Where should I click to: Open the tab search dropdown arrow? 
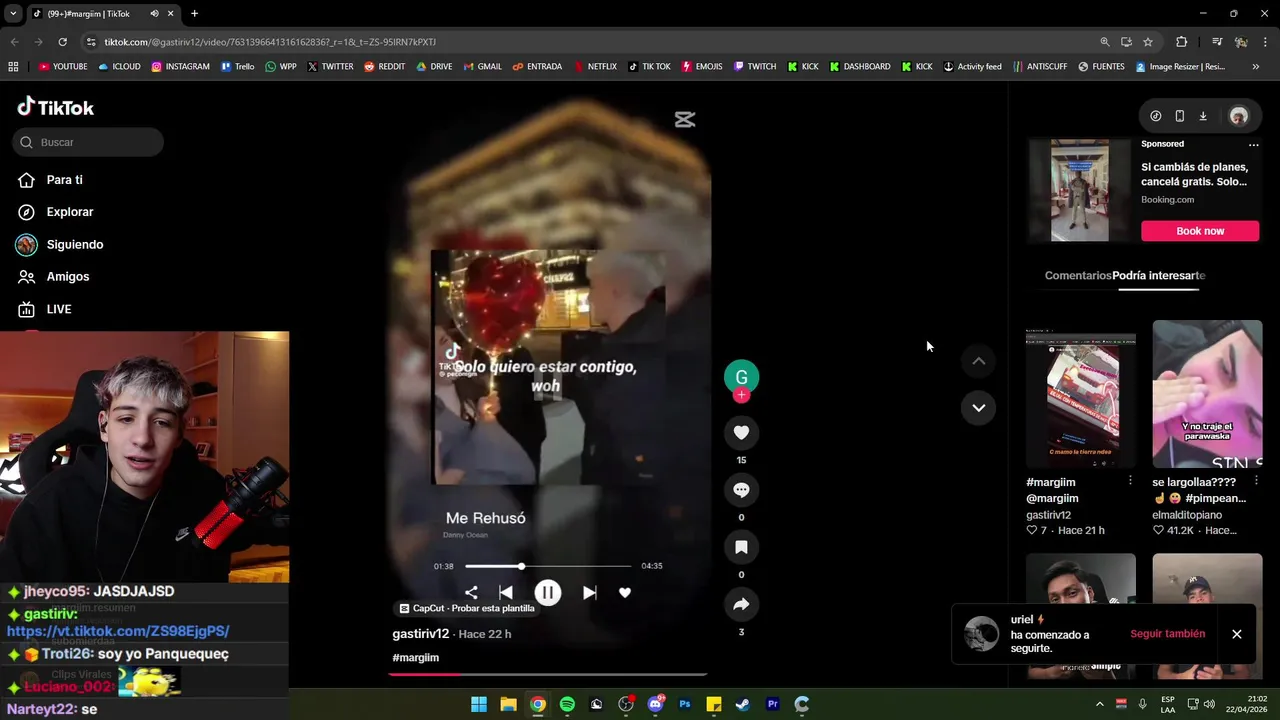(13, 14)
